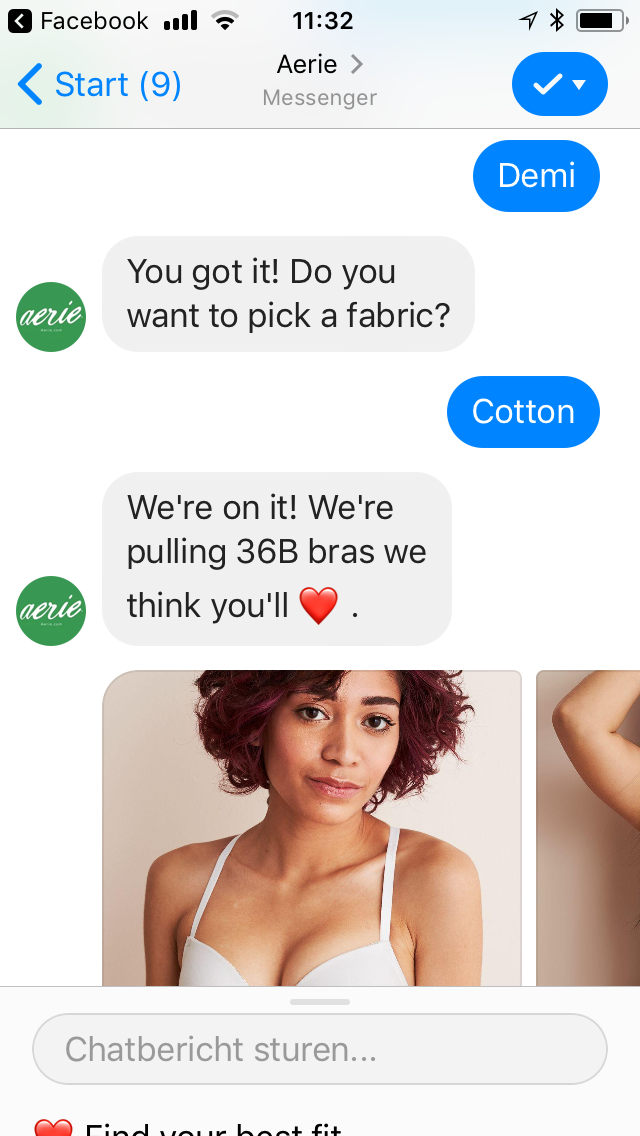The width and height of the screenshot is (640, 1136).
Task: Tap the heart icon in bottom menu
Action: [54, 1127]
